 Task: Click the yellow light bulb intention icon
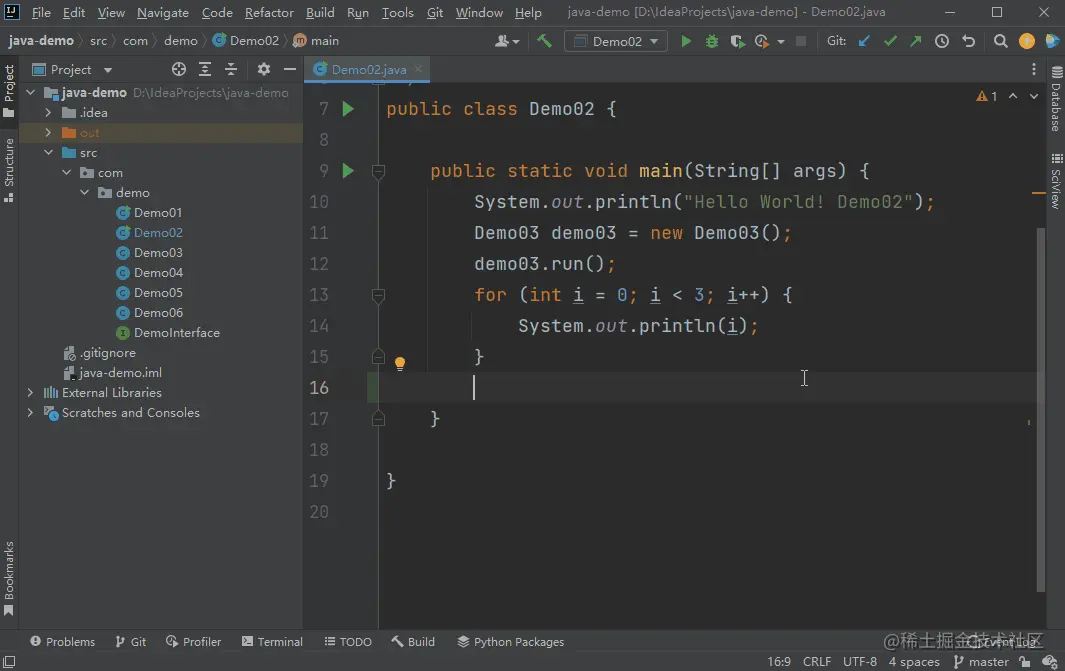(400, 364)
